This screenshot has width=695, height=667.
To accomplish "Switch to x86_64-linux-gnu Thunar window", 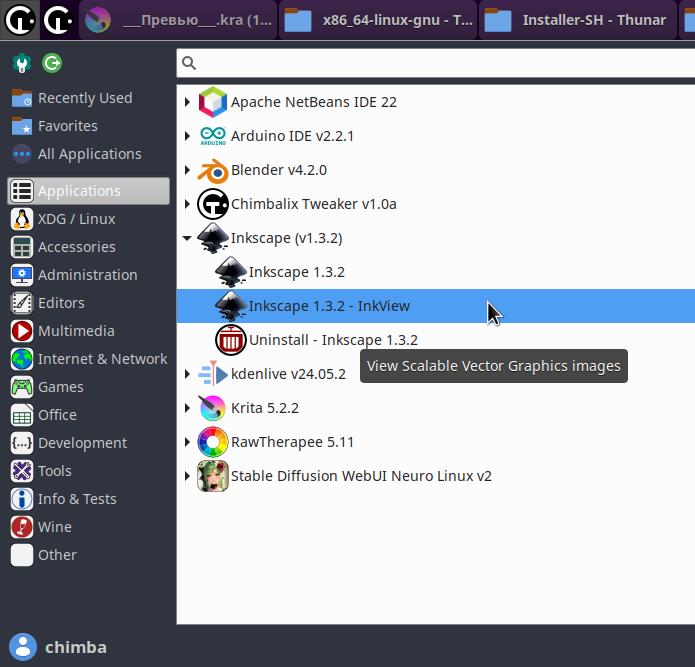I will tap(378, 20).
